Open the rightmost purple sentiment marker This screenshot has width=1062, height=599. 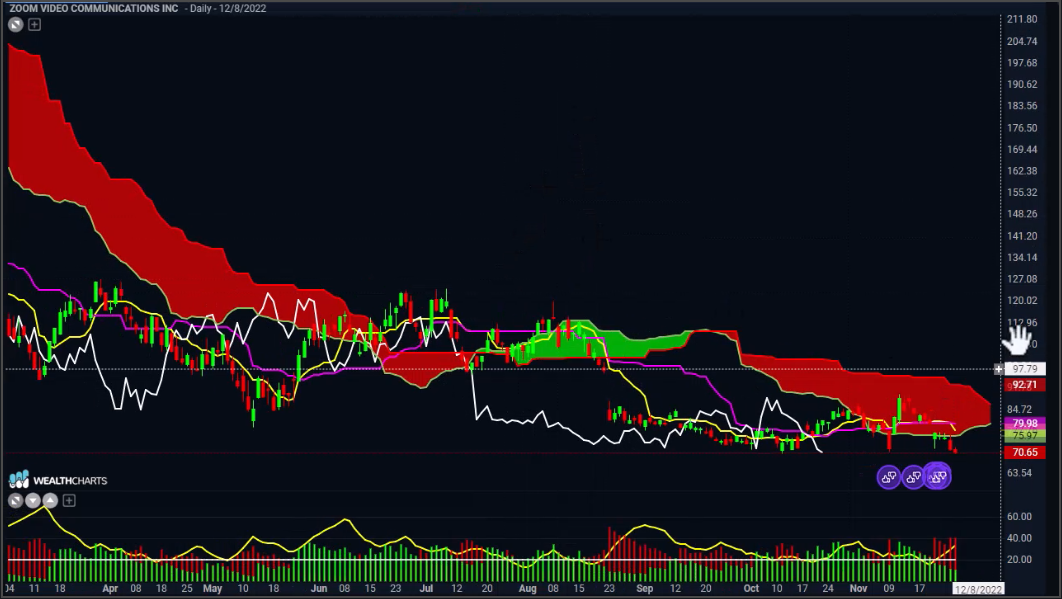(x=937, y=477)
